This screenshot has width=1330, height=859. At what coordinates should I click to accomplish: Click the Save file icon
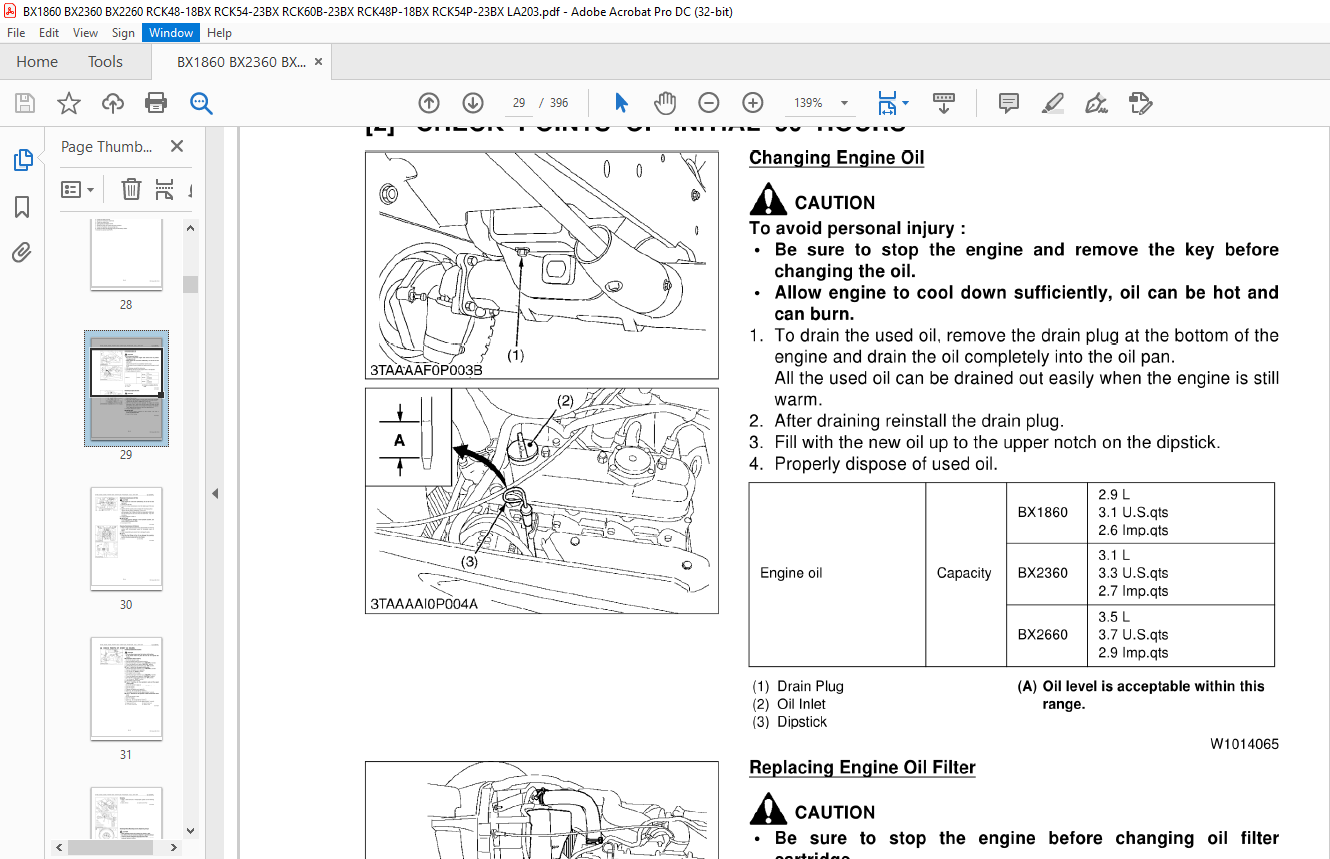pos(25,103)
